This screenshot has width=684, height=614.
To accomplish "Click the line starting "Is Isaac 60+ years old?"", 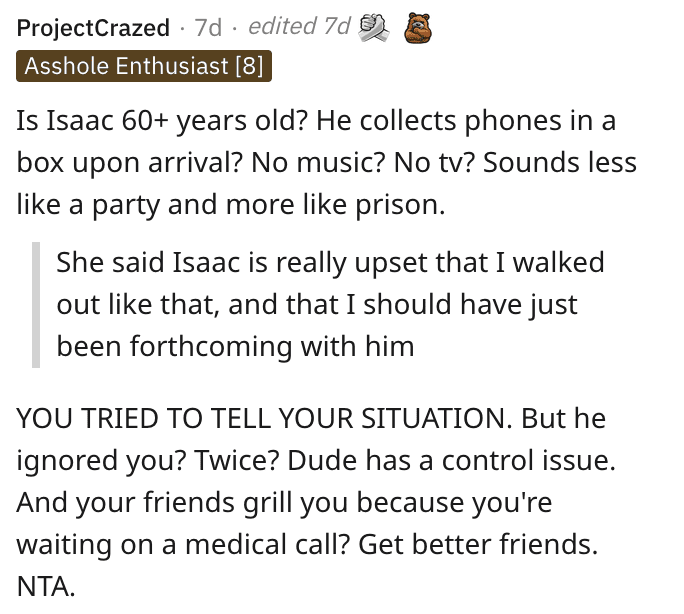I will (316, 120).
